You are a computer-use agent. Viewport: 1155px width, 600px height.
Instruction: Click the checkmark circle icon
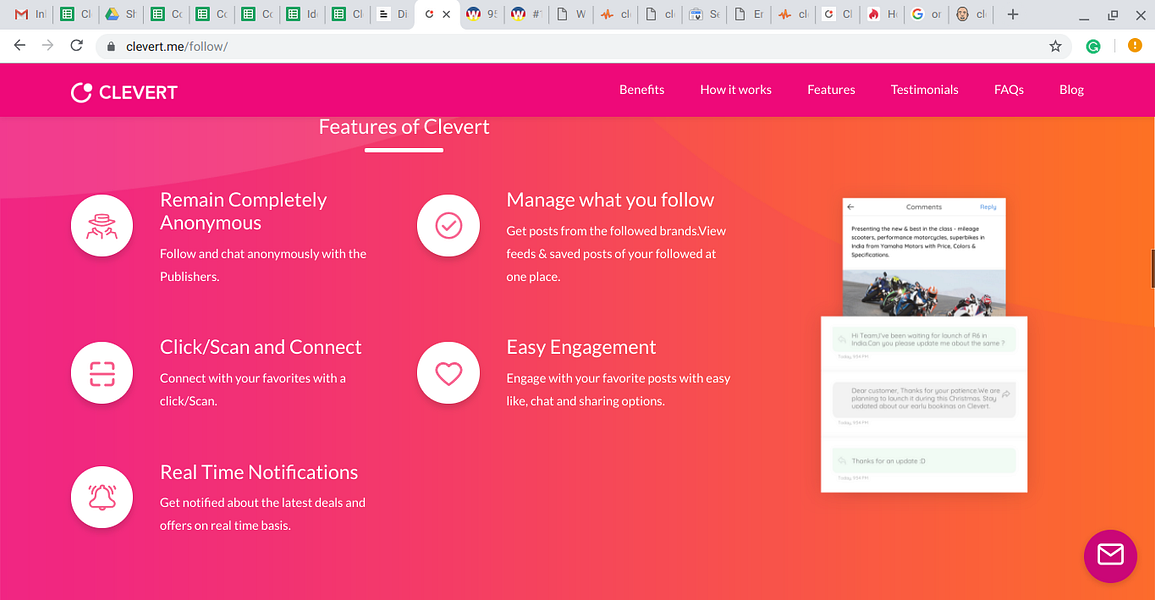[x=448, y=225]
